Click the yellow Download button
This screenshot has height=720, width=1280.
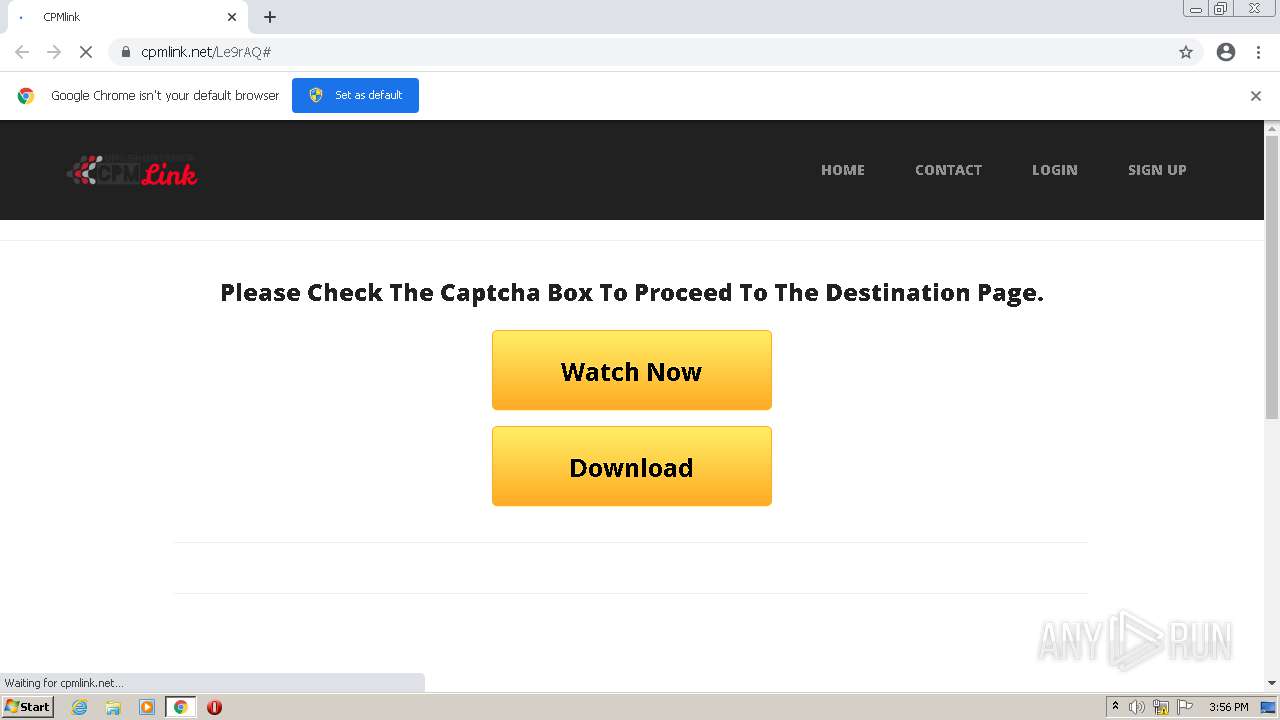coord(632,466)
